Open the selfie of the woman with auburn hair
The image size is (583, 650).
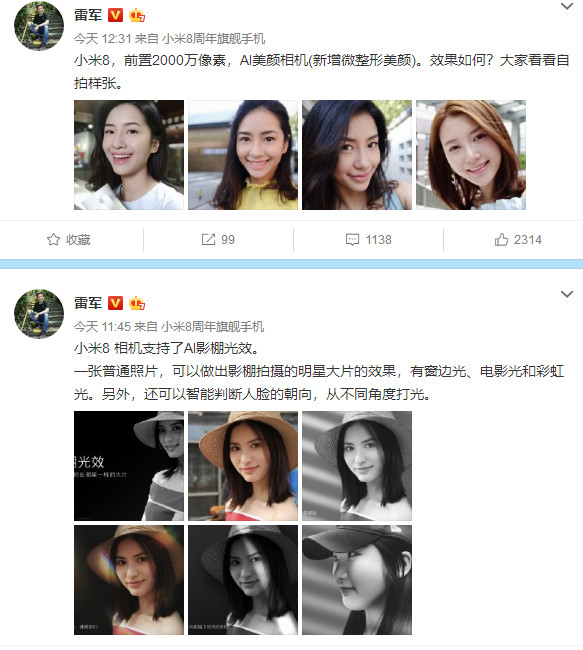471,155
